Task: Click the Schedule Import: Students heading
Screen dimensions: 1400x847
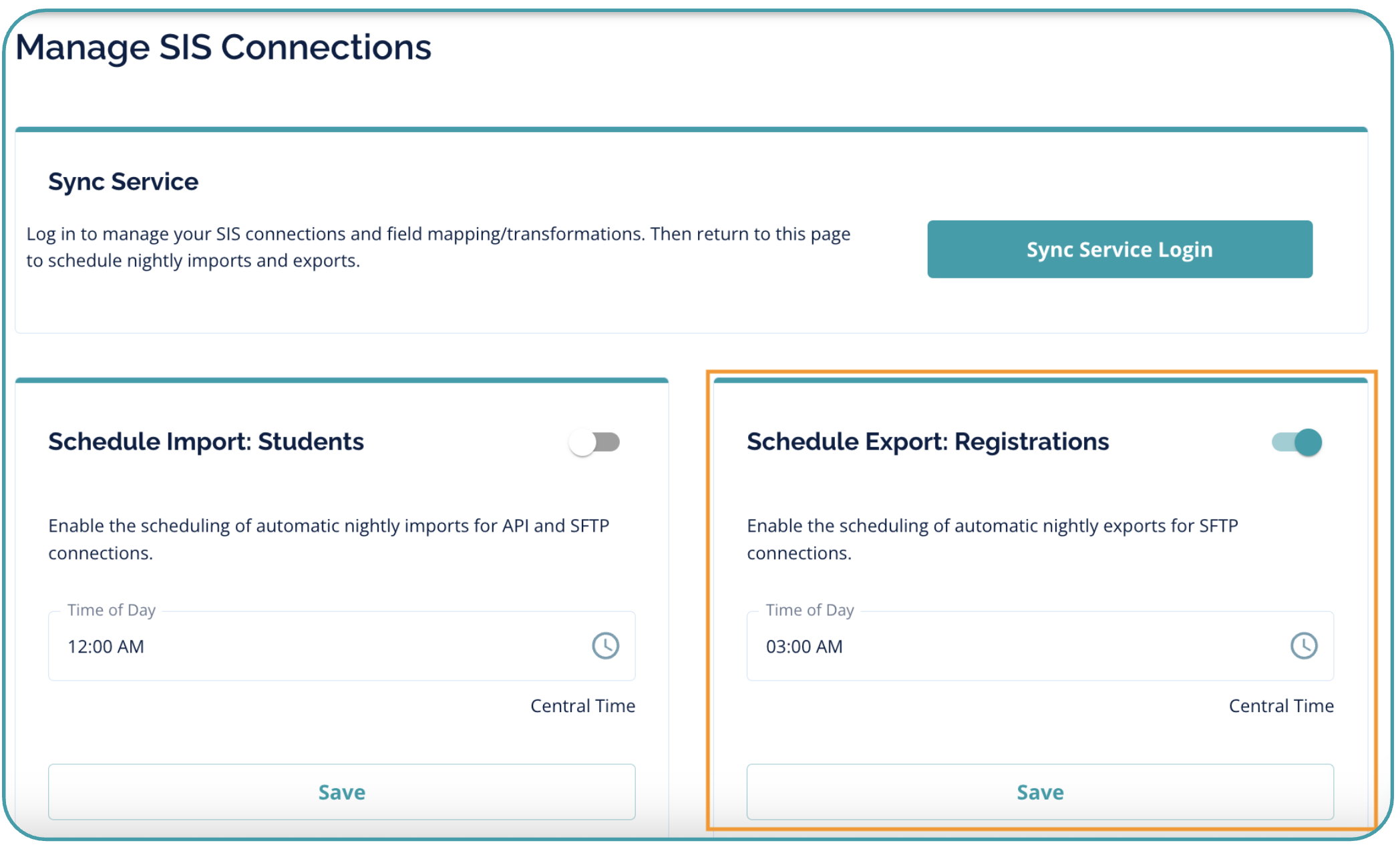Action: pos(206,442)
